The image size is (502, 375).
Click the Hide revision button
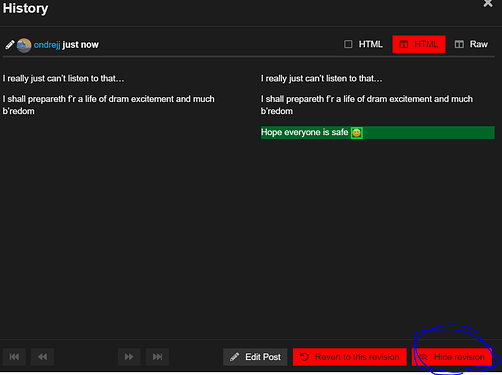(452, 357)
